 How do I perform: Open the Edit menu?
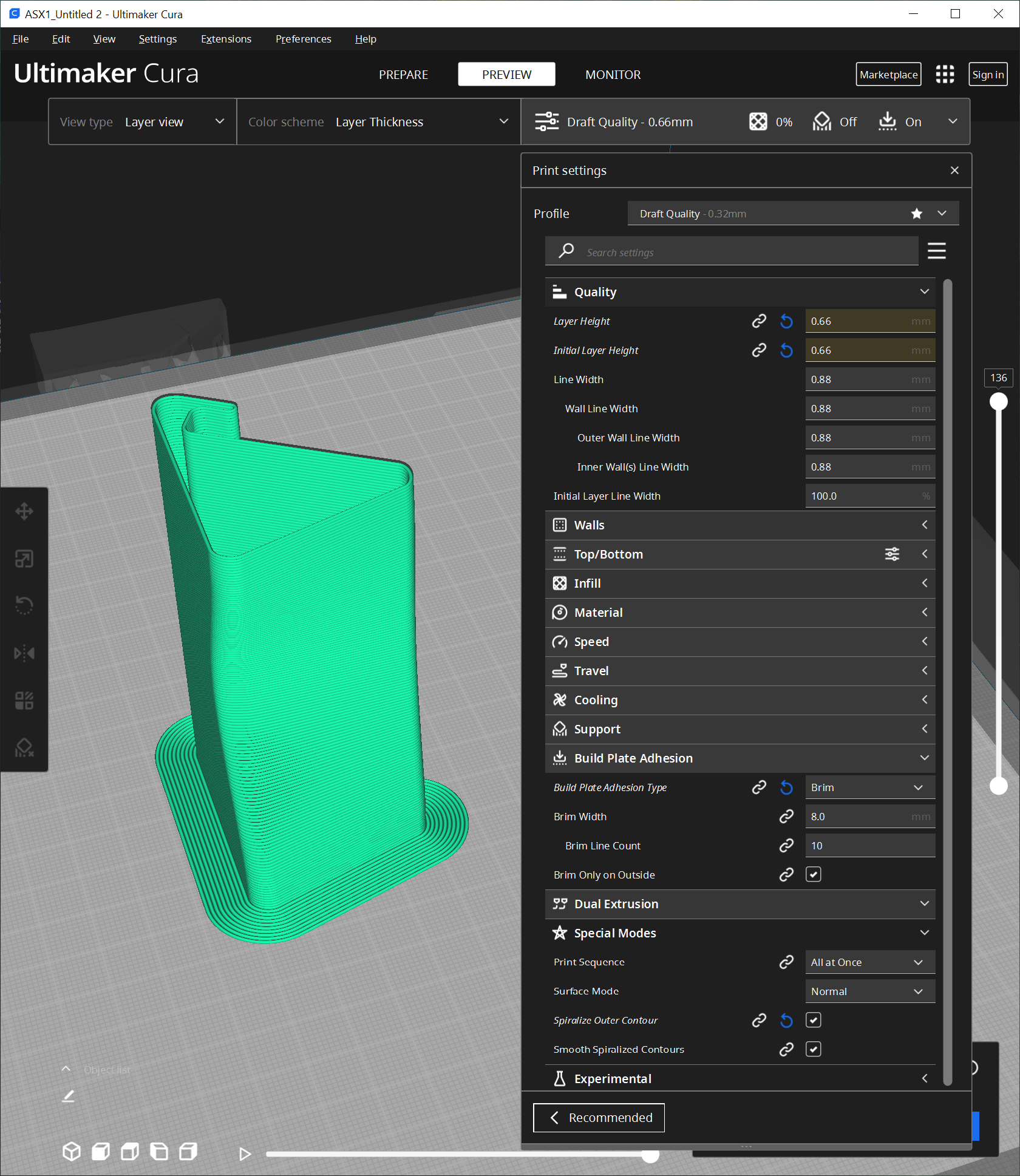click(x=61, y=39)
